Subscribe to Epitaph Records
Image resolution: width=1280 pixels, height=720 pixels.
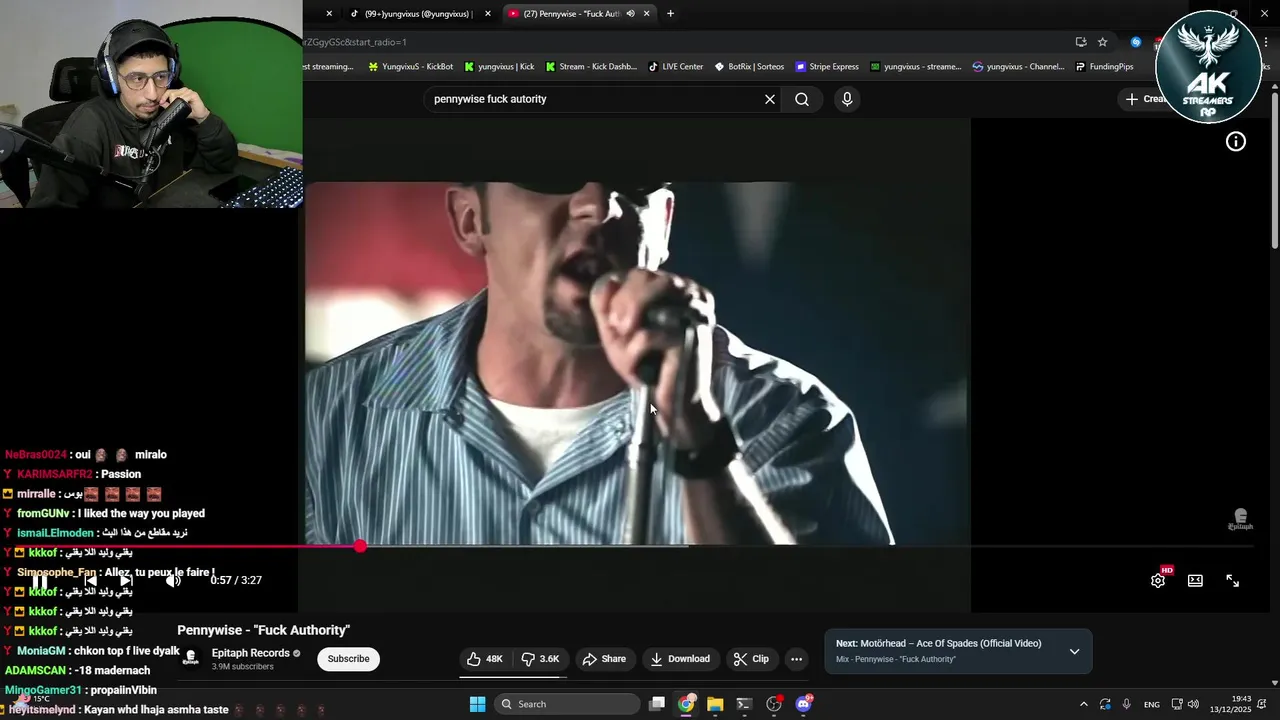(349, 659)
